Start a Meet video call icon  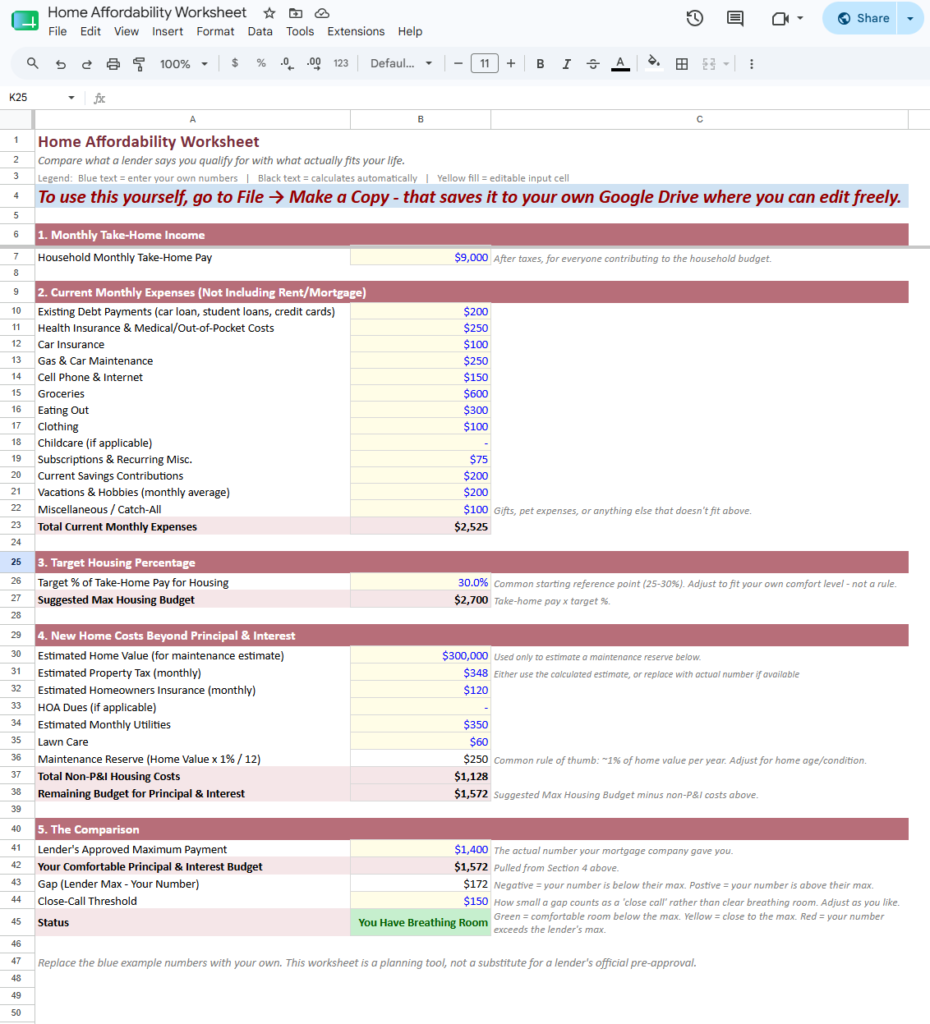780,18
